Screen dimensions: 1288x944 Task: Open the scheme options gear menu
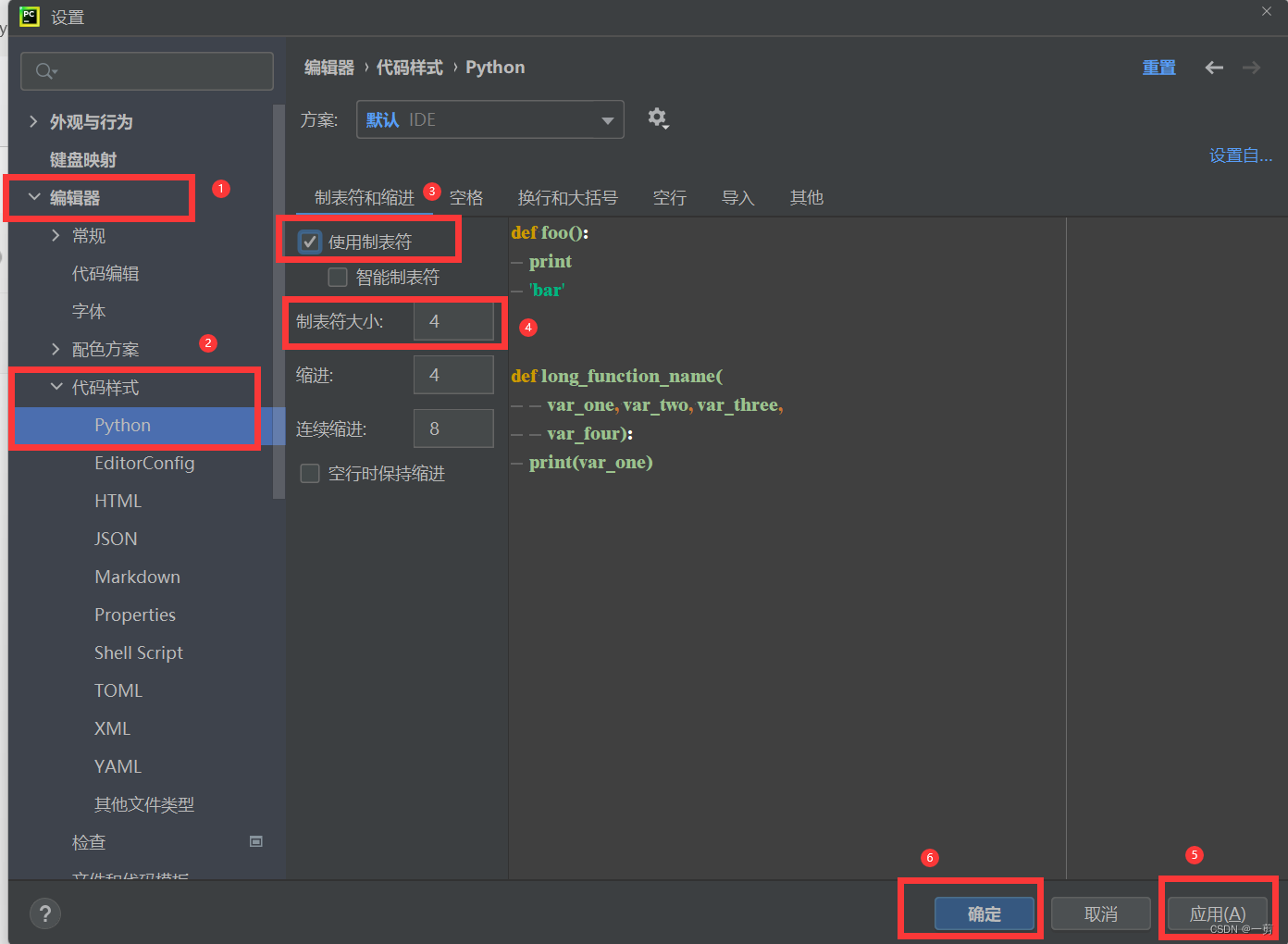[x=658, y=118]
